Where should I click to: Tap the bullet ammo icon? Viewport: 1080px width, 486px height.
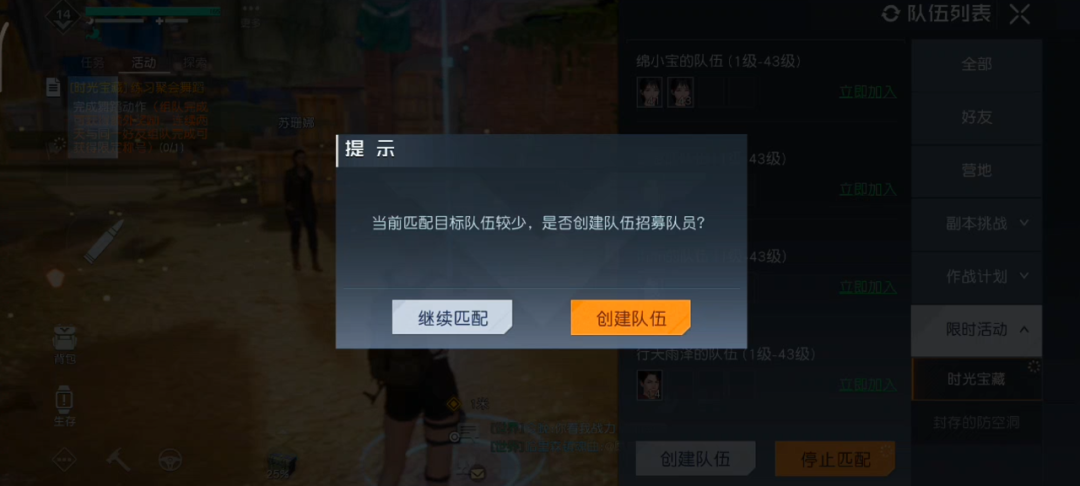[x=104, y=241]
